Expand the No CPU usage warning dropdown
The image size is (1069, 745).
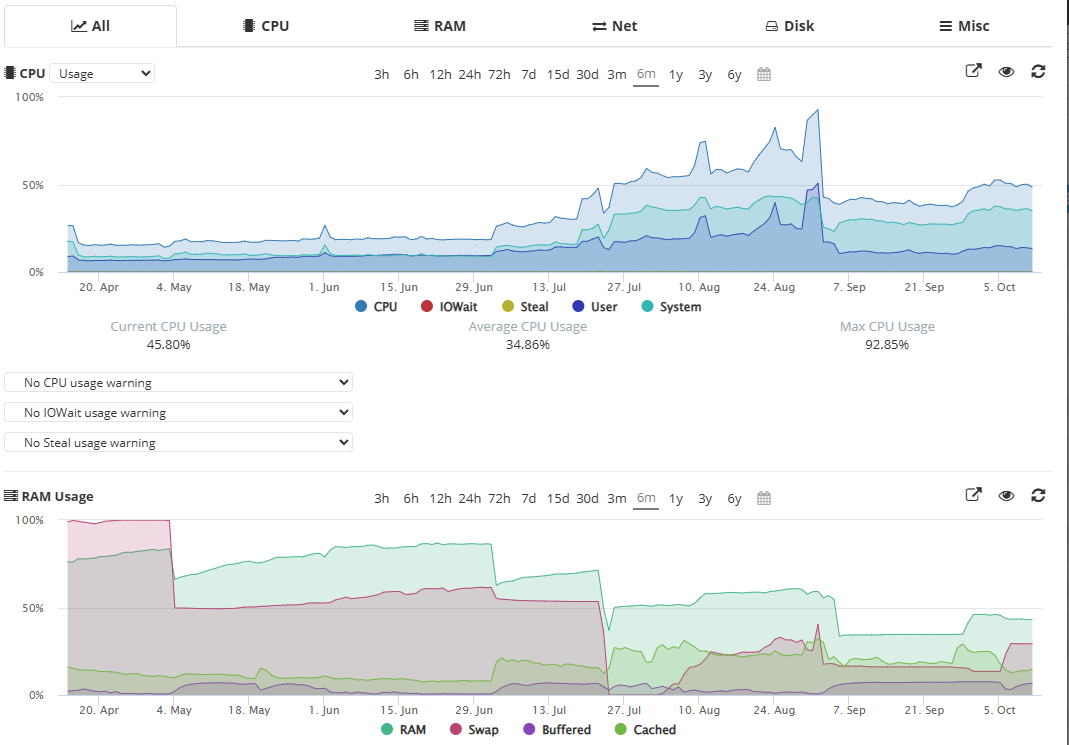click(x=179, y=382)
